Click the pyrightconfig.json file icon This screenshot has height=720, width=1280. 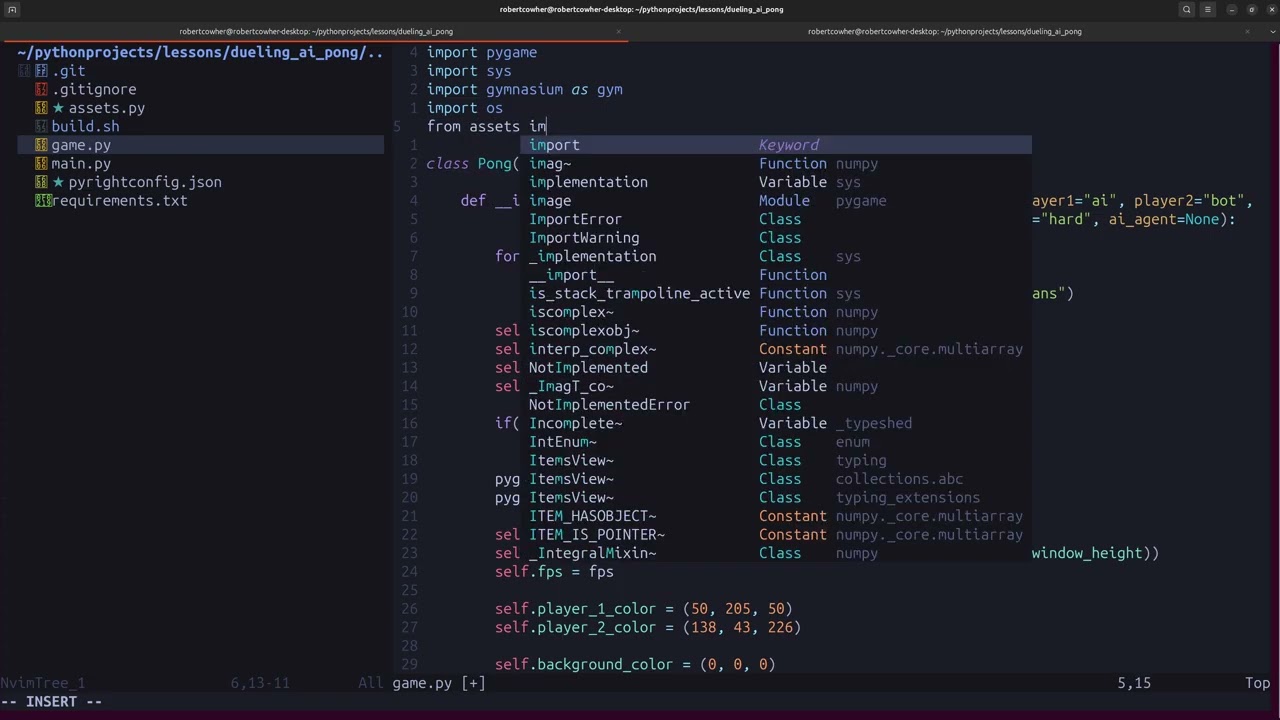(x=41, y=182)
